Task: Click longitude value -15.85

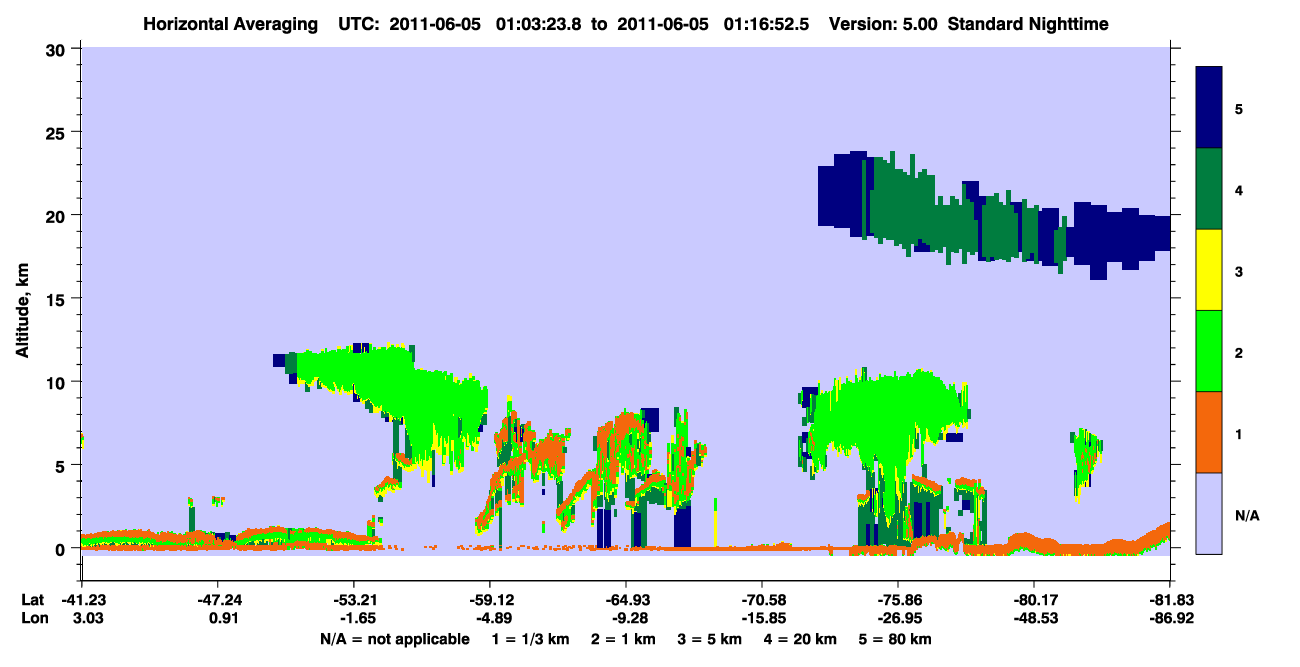Action: (762, 618)
